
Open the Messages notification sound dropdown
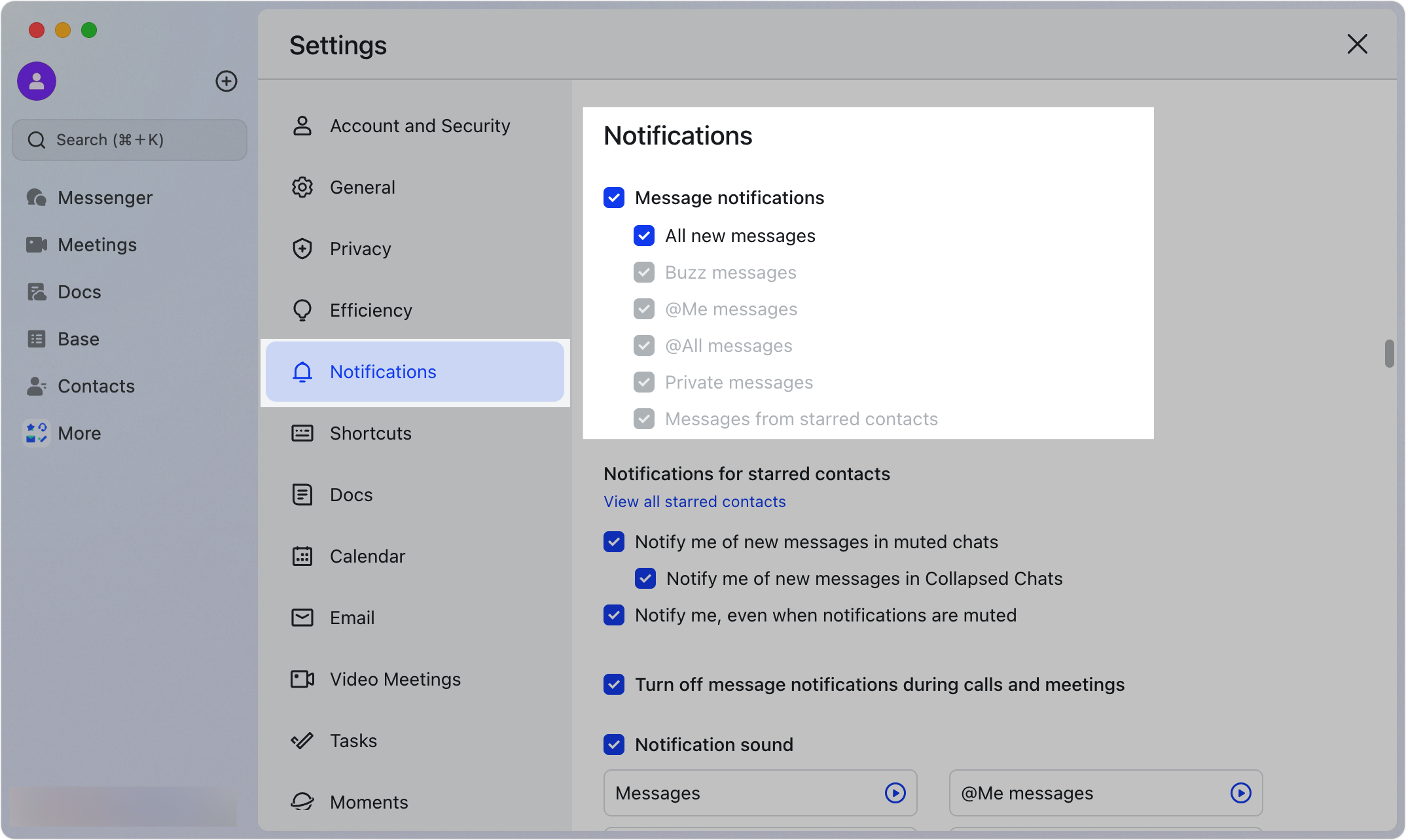click(x=759, y=793)
